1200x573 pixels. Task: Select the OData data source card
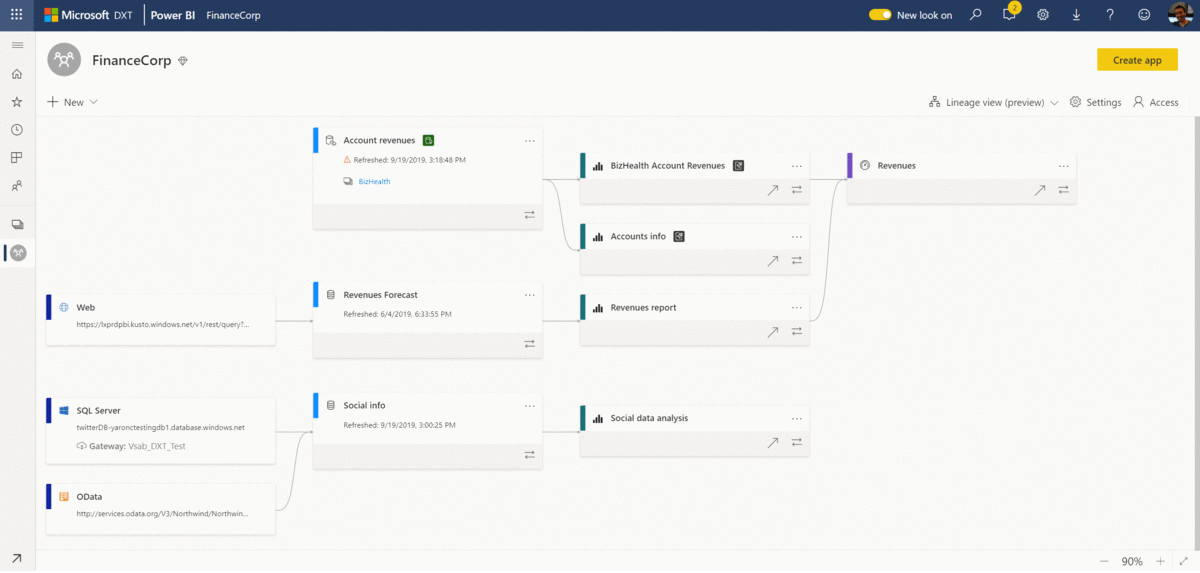[x=160, y=508]
